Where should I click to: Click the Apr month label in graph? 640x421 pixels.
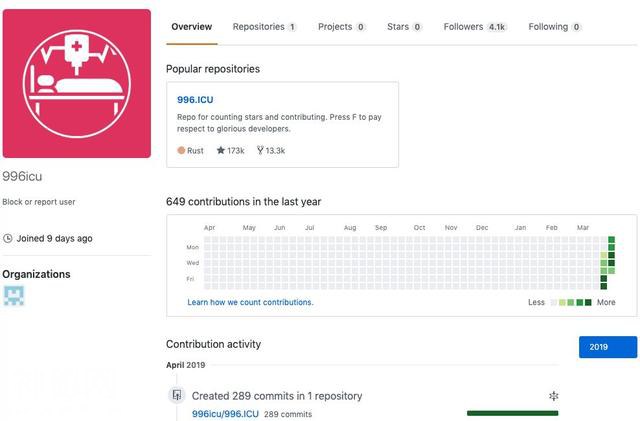pyautogui.click(x=209, y=227)
